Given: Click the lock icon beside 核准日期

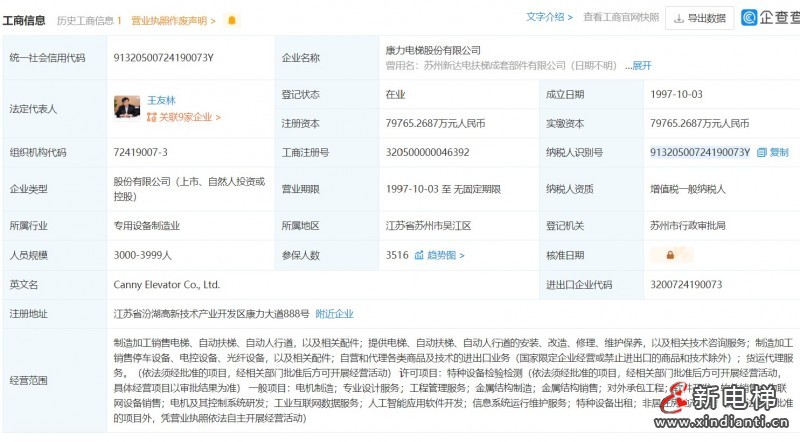Looking at the screenshot, I should [670, 255].
